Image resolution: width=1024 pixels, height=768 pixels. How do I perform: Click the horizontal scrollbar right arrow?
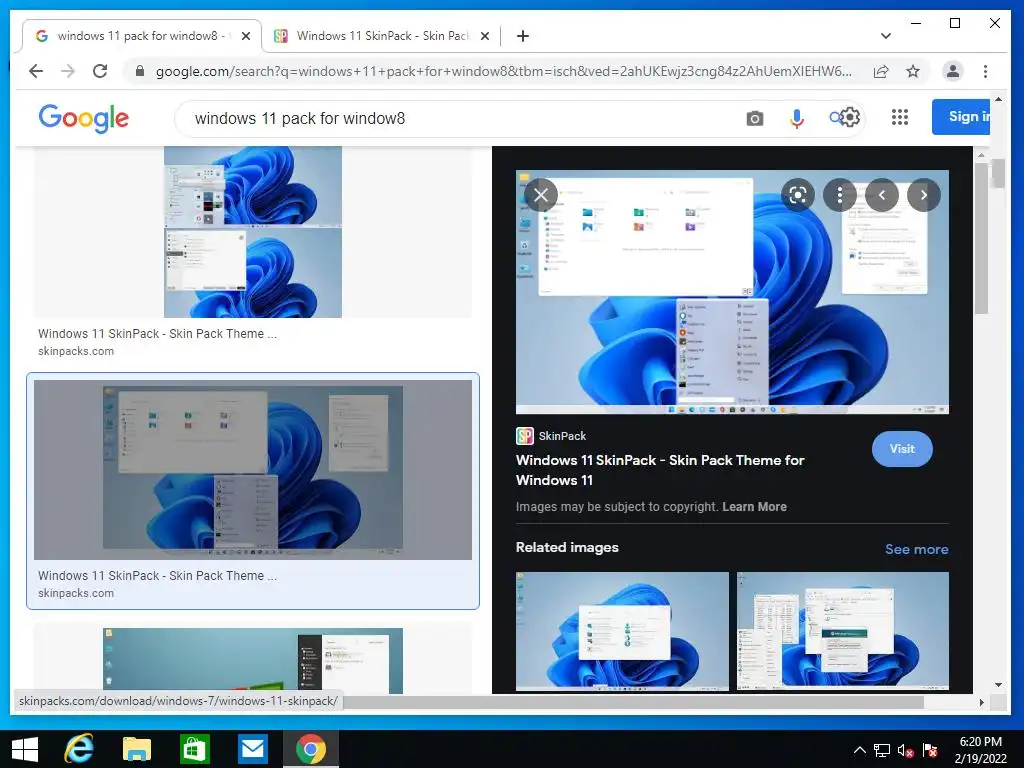(x=981, y=702)
